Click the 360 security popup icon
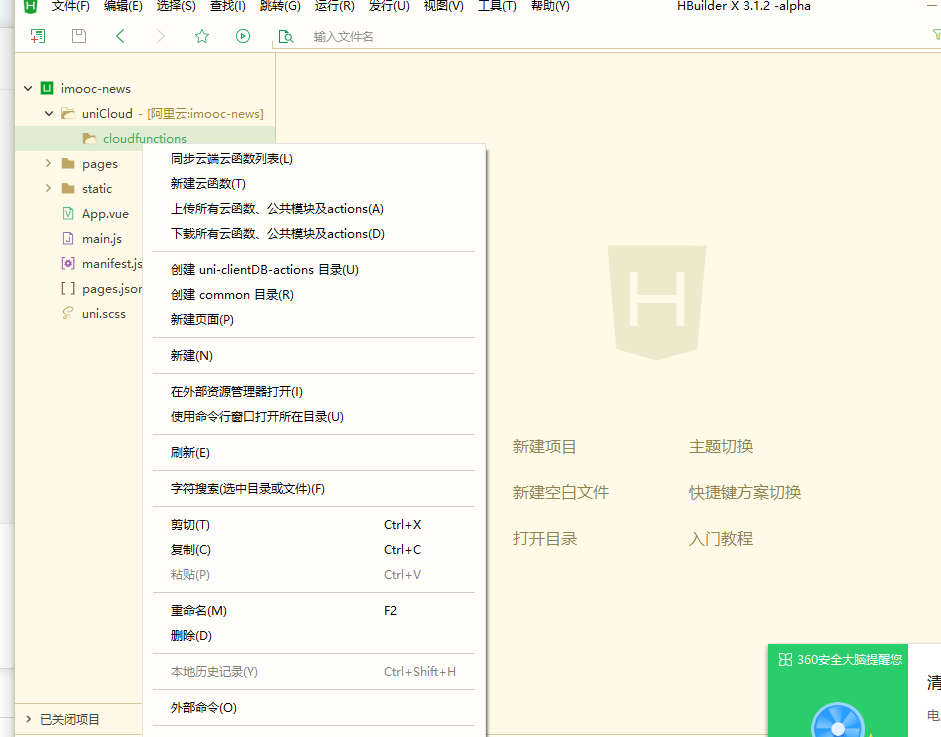 point(785,660)
